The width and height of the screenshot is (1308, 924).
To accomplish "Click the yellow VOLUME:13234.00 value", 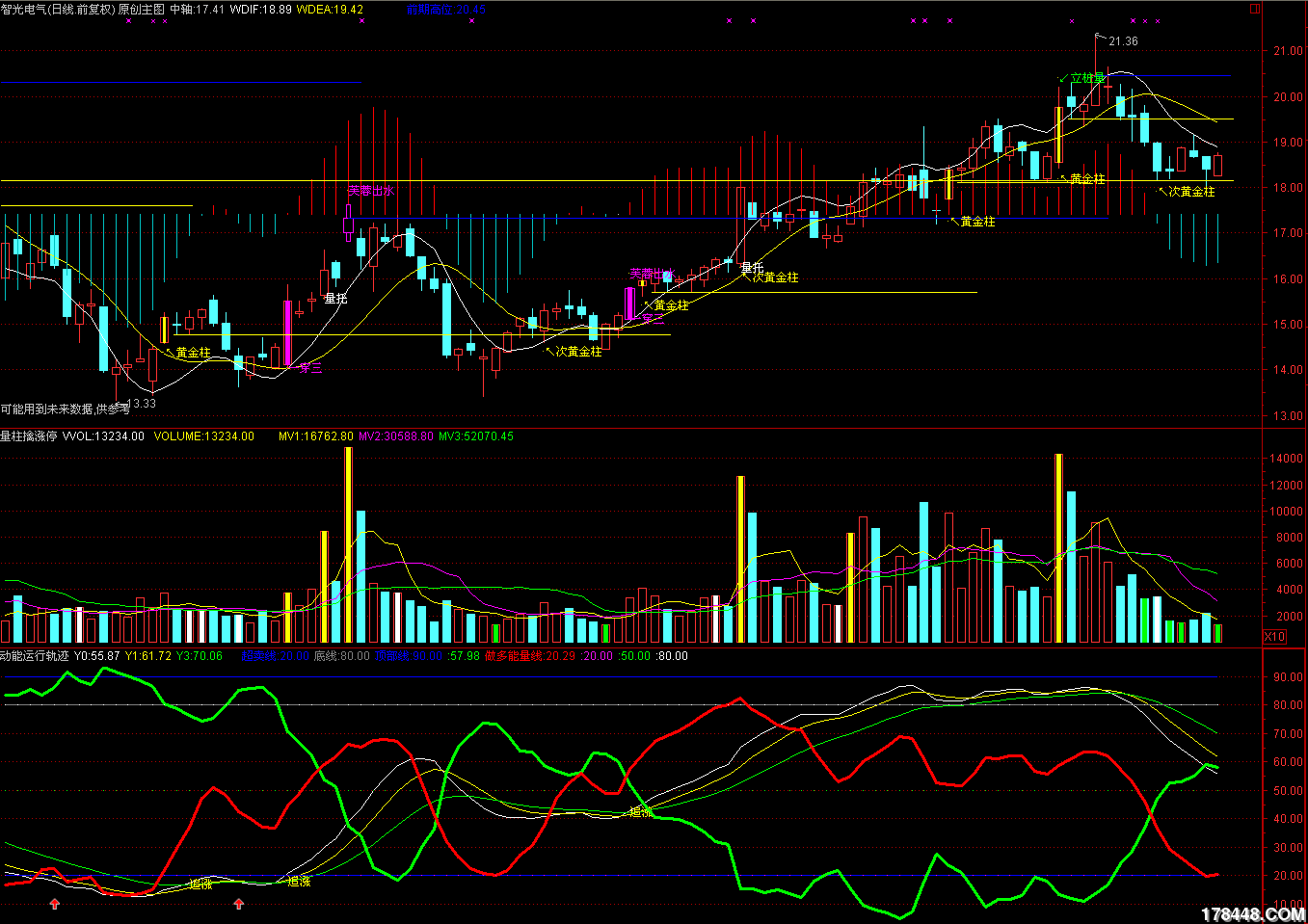I will (204, 436).
